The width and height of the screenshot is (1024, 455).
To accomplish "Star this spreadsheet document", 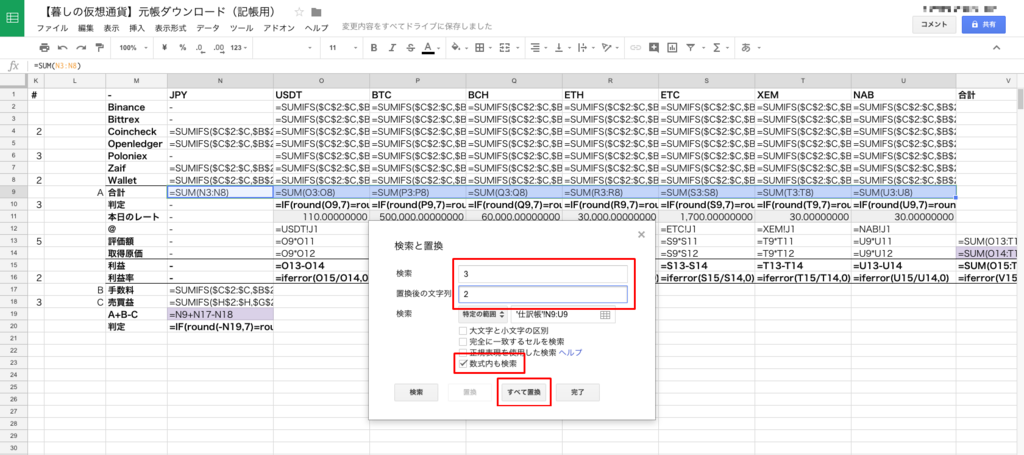I will click(299, 12).
